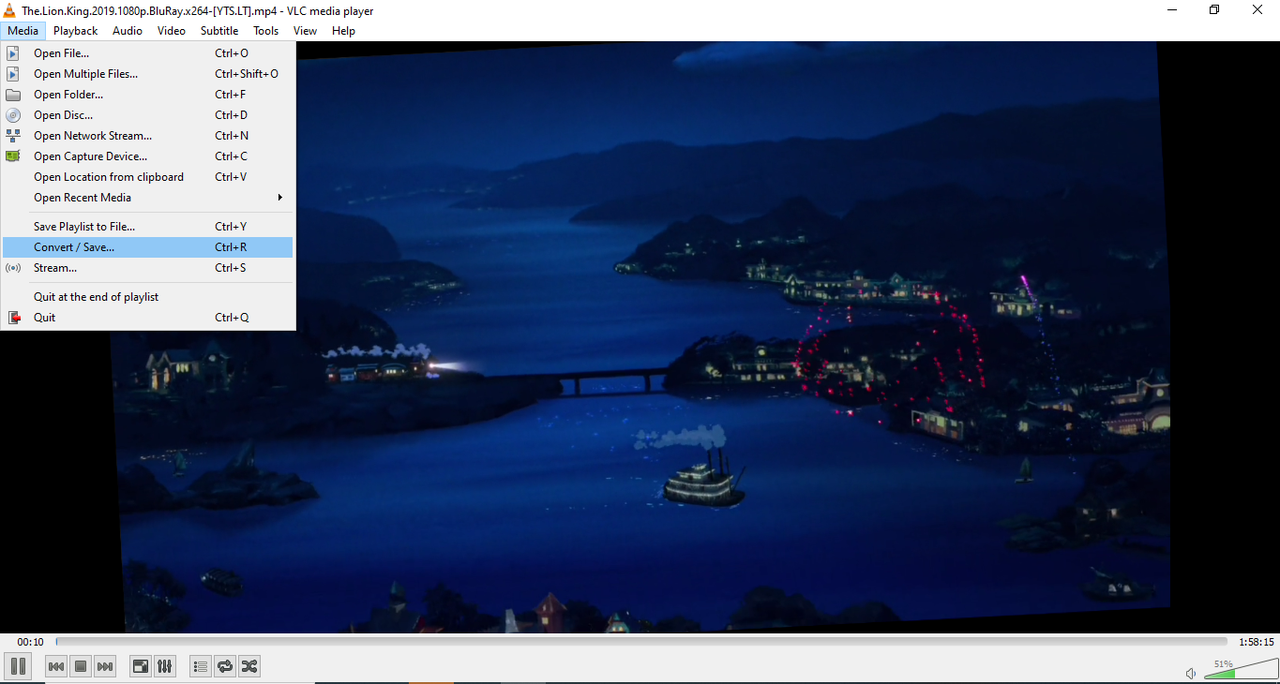Choose Open Capture Device... entry
1280x684 pixels.
click(148, 156)
